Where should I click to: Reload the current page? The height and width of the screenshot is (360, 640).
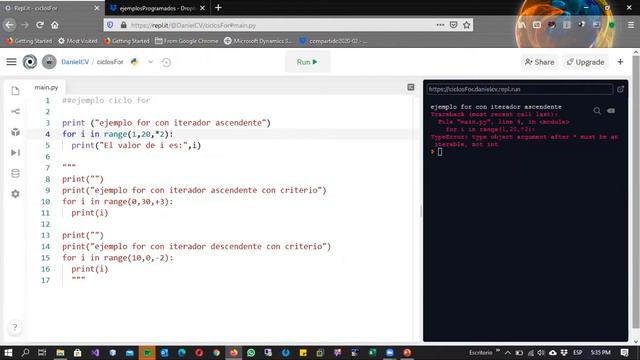click(40, 25)
